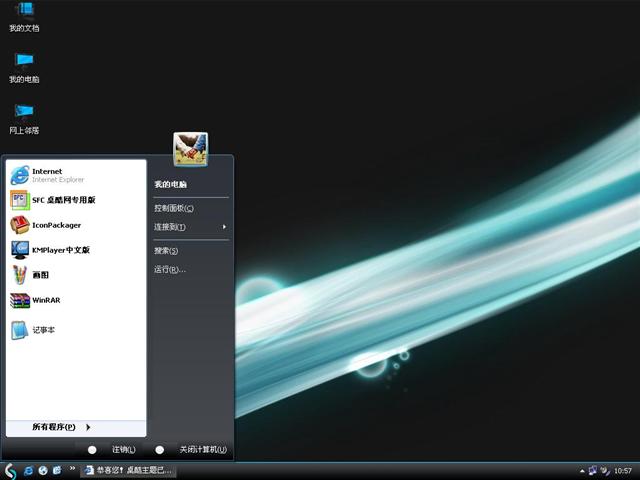The width and height of the screenshot is (640, 480).
Task: Start KMPlayer中文版 from the Start menu
Action: pyautogui.click(x=76, y=250)
